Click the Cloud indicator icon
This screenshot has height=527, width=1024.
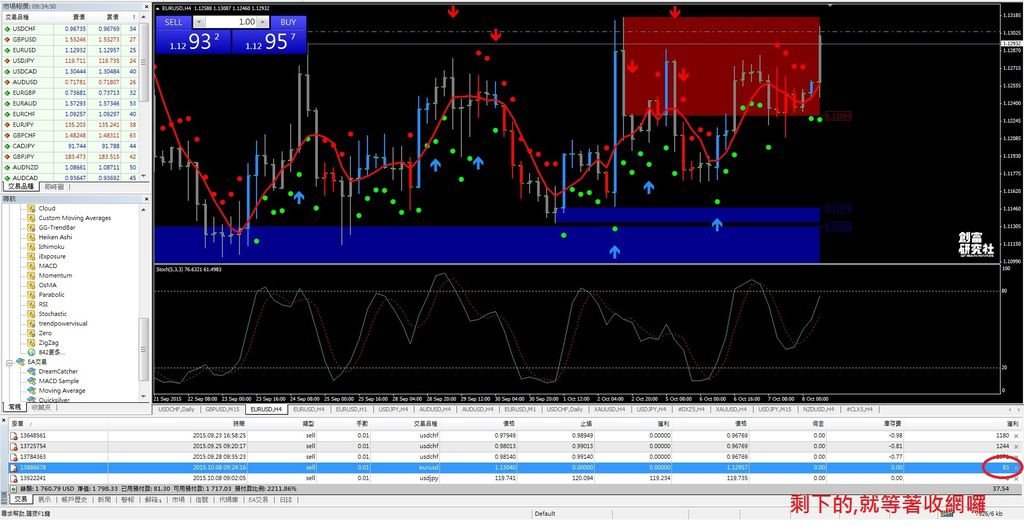31,208
